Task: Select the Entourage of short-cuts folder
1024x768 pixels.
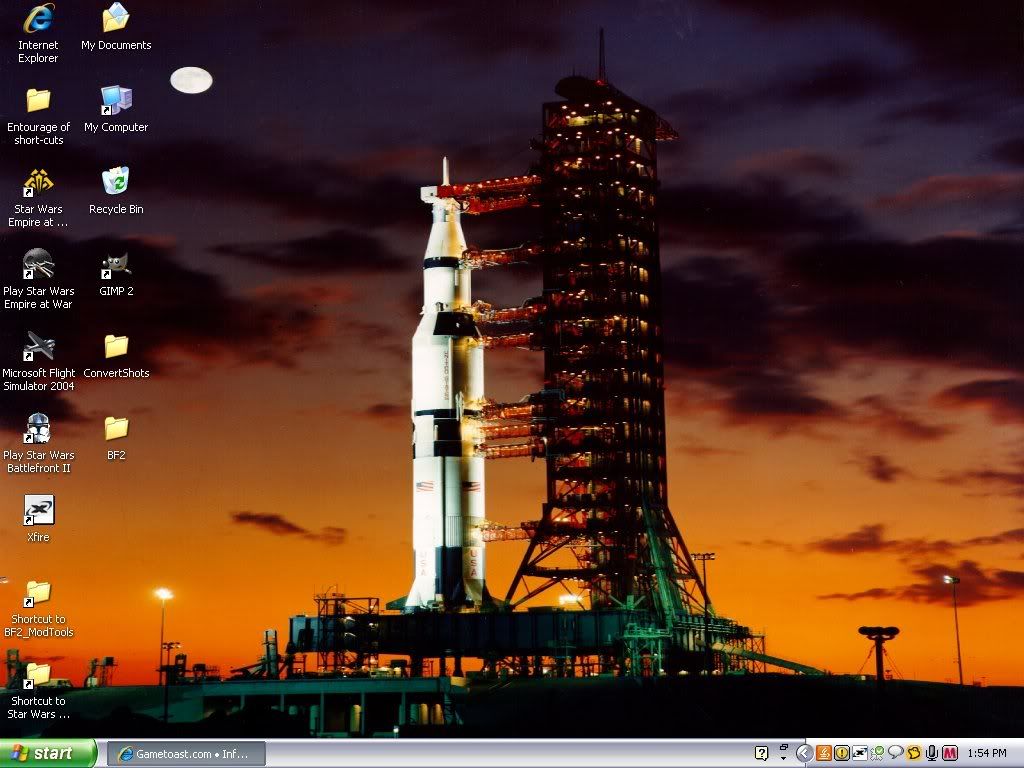Action: point(38,116)
